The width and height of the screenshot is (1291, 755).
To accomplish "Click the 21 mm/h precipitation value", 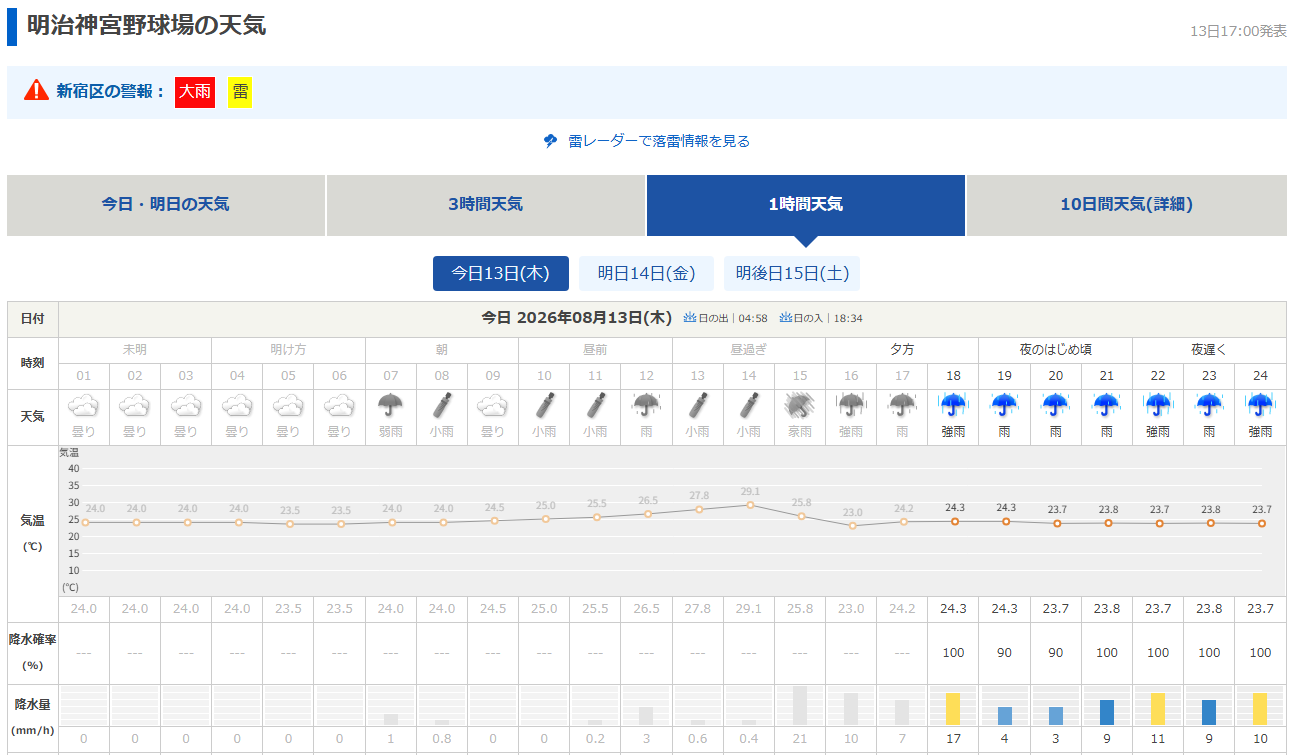I will pyautogui.click(x=800, y=739).
